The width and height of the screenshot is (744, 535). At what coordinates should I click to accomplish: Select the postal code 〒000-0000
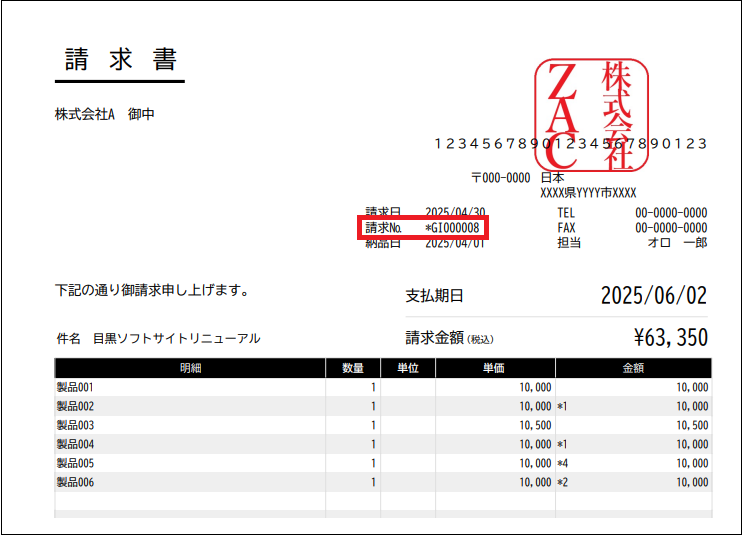point(501,178)
